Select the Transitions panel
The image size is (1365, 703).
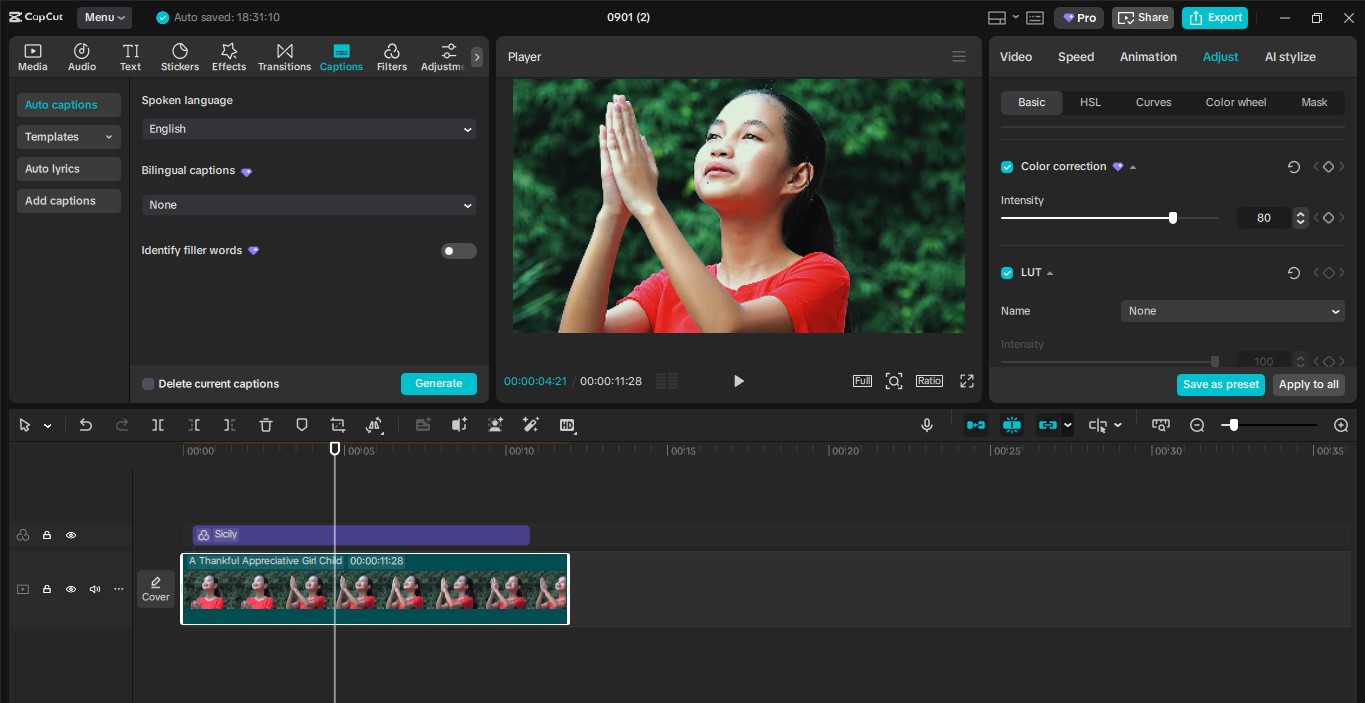click(284, 56)
